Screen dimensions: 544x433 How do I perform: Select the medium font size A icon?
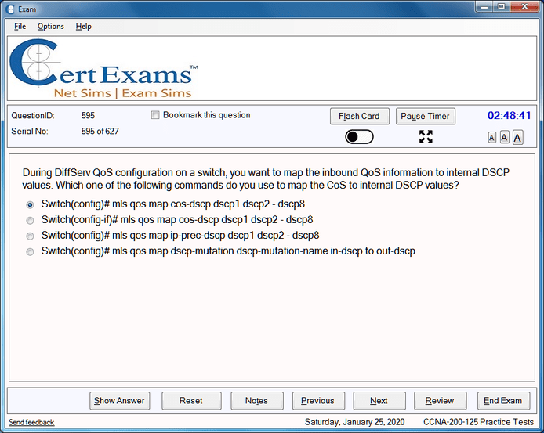pos(504,138)
